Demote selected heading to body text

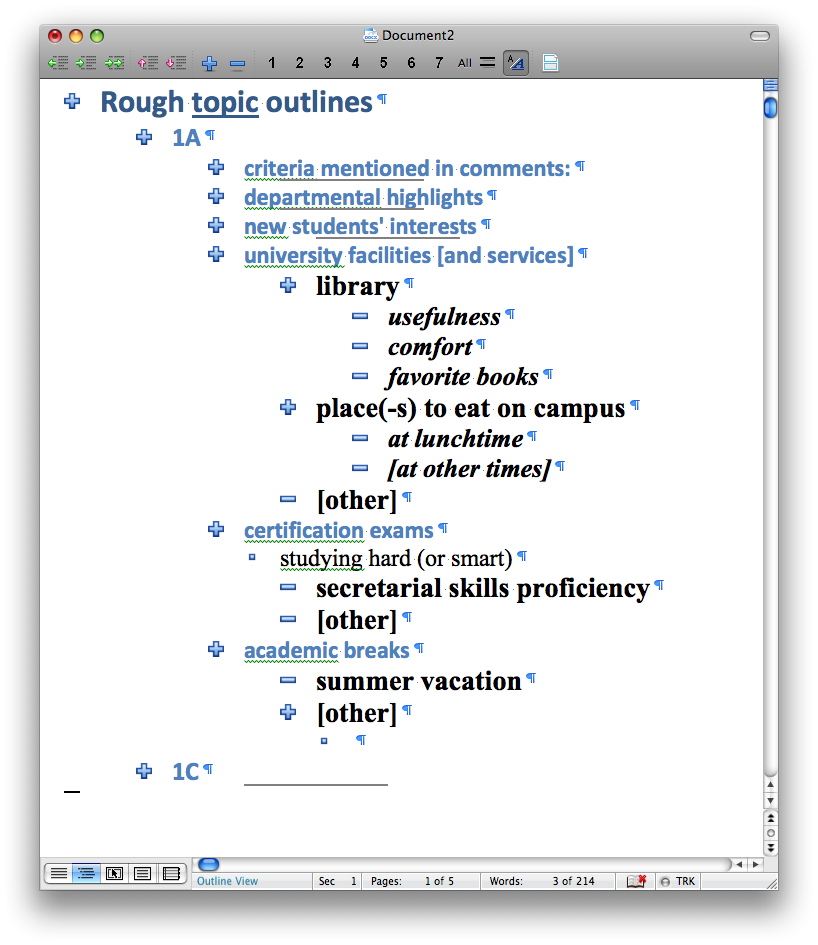tap(114, 62)
